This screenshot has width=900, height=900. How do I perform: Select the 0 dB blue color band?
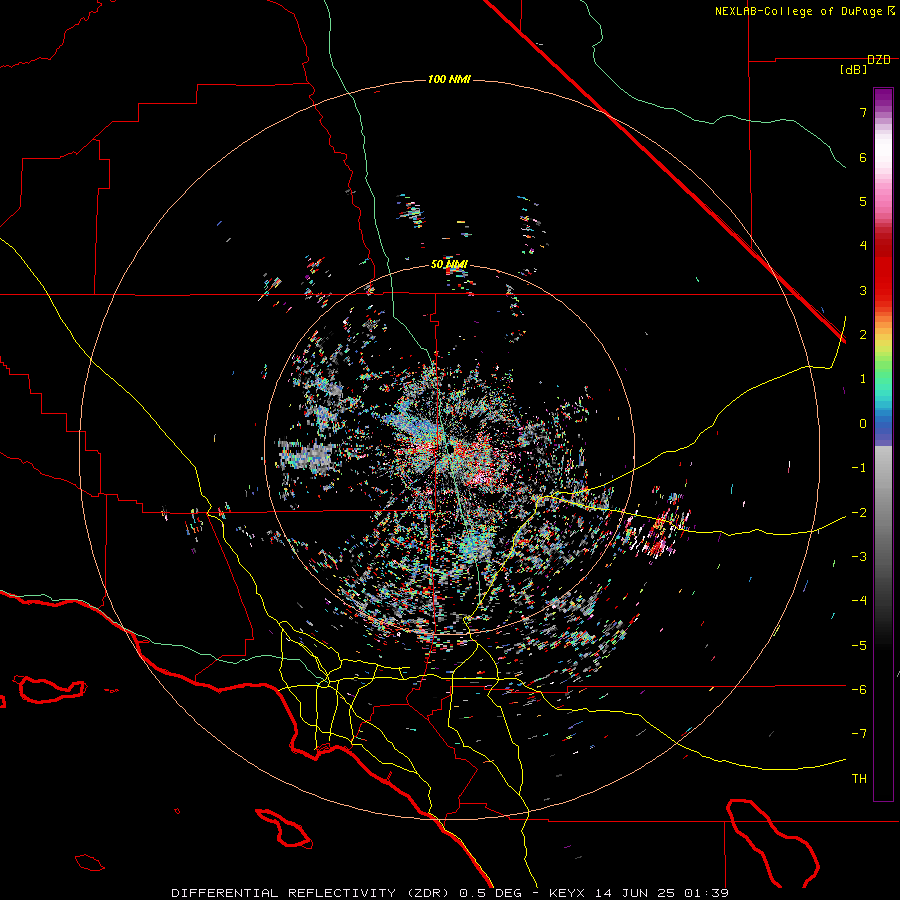(883, 424)
